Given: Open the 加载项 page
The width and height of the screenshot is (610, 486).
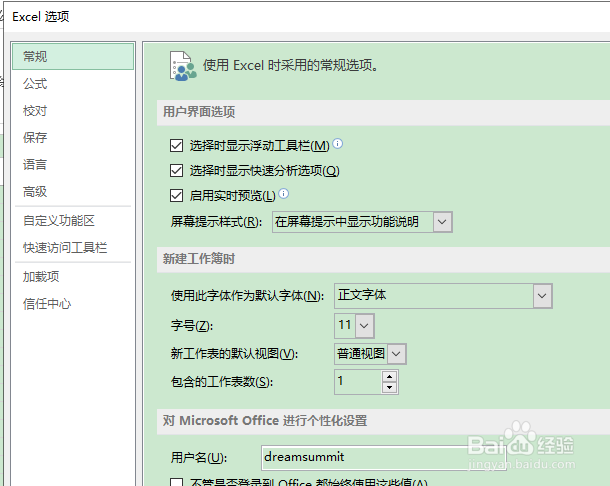Looking at the screenshot, I should point(41,277).
